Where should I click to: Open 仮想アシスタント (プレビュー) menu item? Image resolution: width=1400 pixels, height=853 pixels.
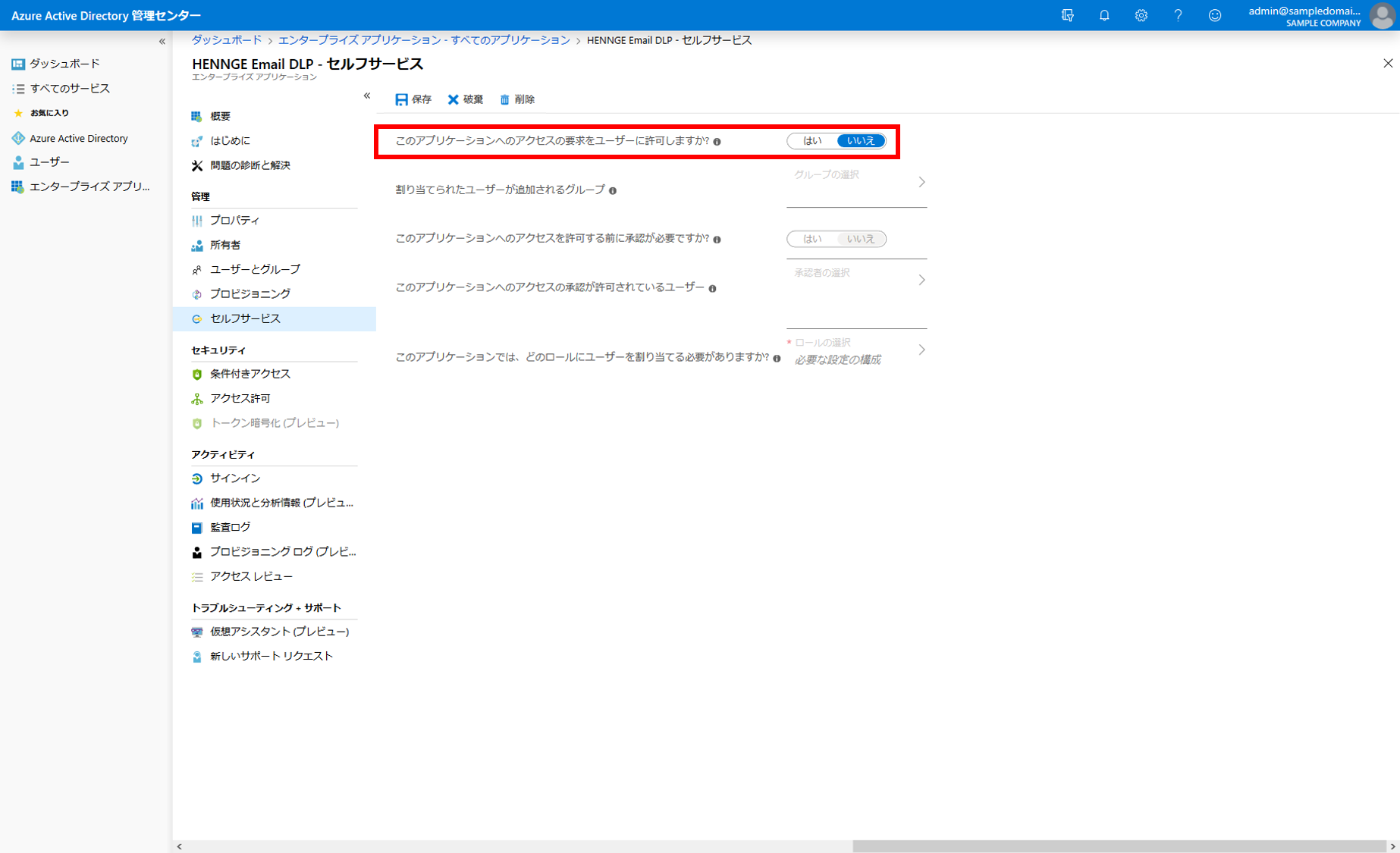coord(275,632)
